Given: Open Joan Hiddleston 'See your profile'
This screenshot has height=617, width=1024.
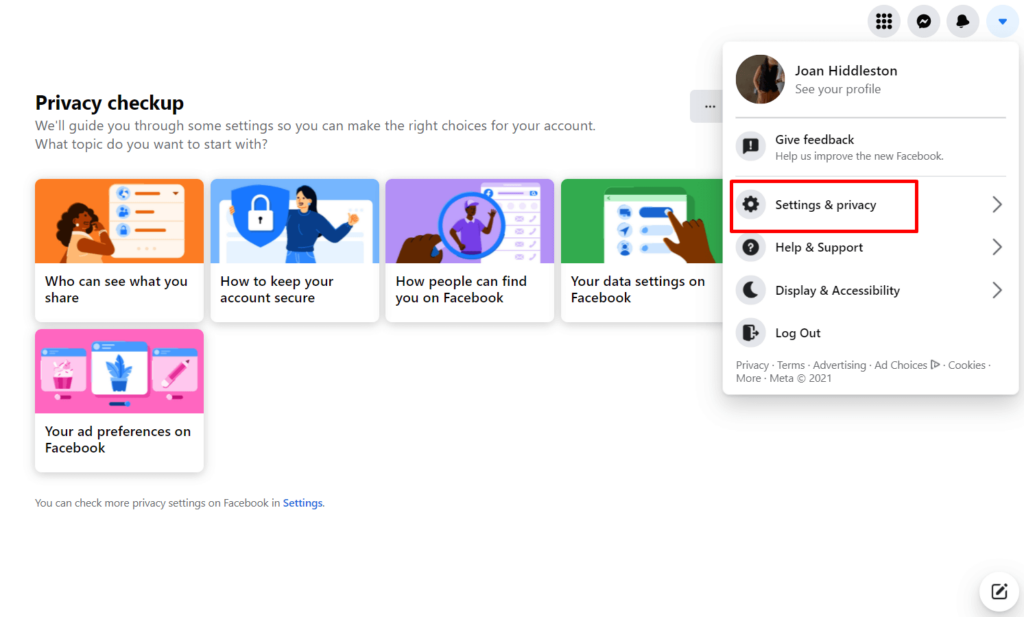Looking at the screenshot, I should (x=837, y=89).
